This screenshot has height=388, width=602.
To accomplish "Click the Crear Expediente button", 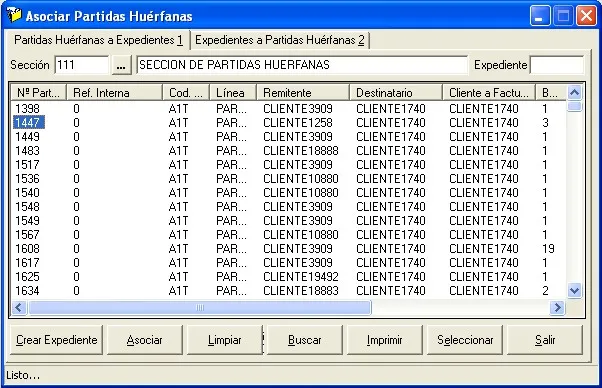I will [x=56, y=340].
